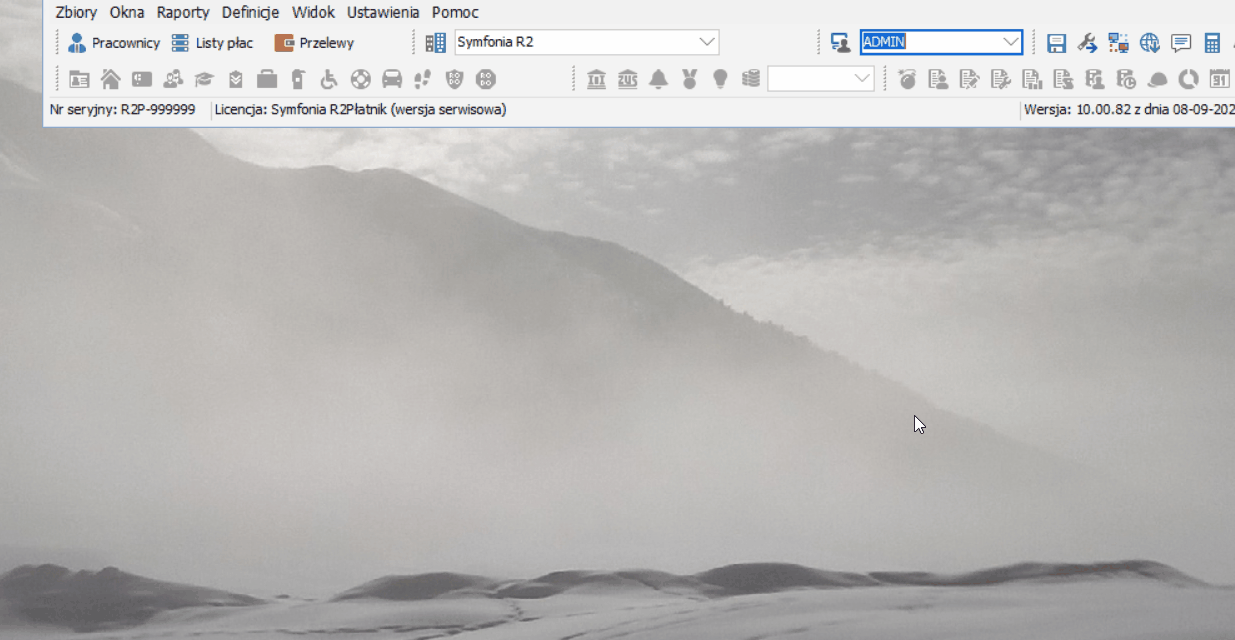Click the ID card icon

79,79
